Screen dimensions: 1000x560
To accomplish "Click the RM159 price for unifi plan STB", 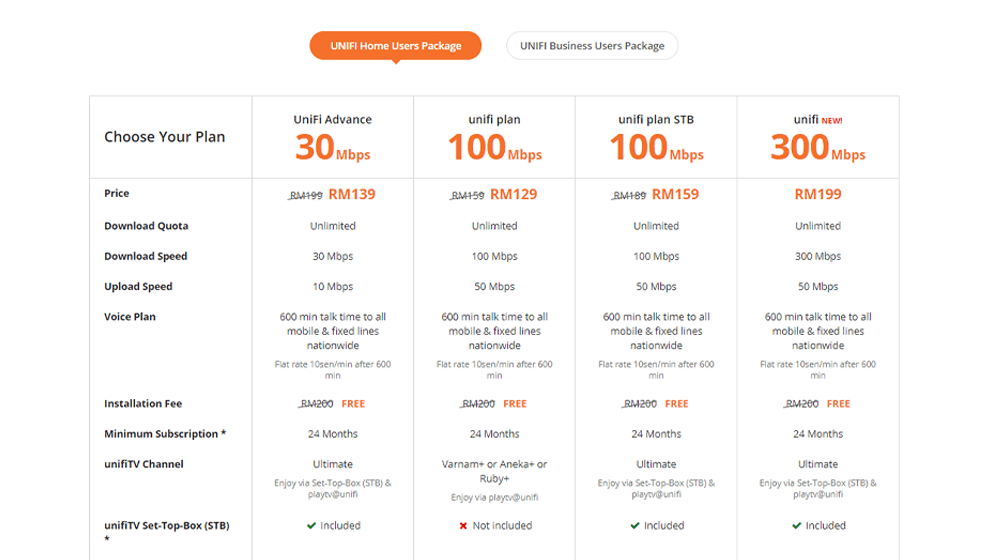I will point(675,195).
